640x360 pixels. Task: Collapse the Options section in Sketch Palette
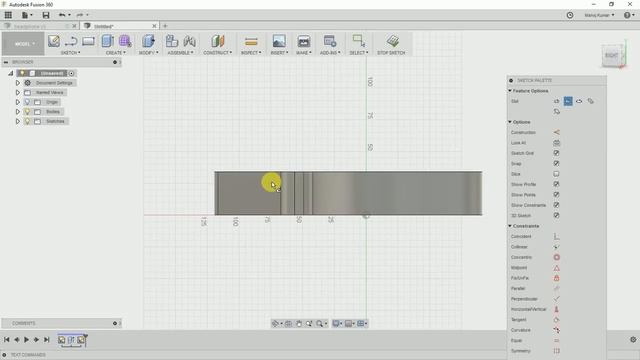[x=510, y=122]
